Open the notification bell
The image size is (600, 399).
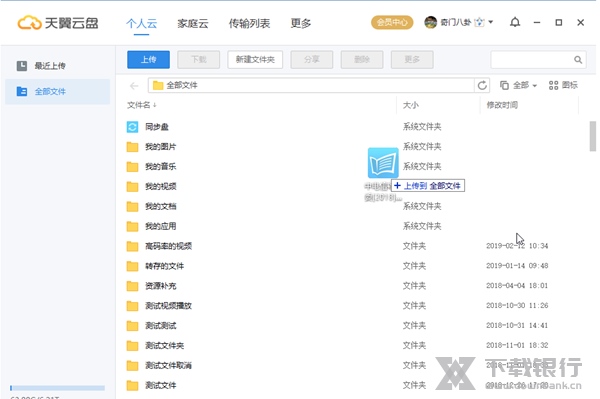click(515, 23)
